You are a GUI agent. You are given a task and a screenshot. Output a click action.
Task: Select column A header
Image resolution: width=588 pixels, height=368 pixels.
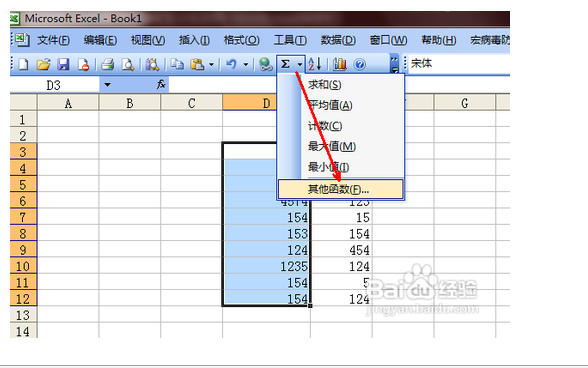coord(68,103)
